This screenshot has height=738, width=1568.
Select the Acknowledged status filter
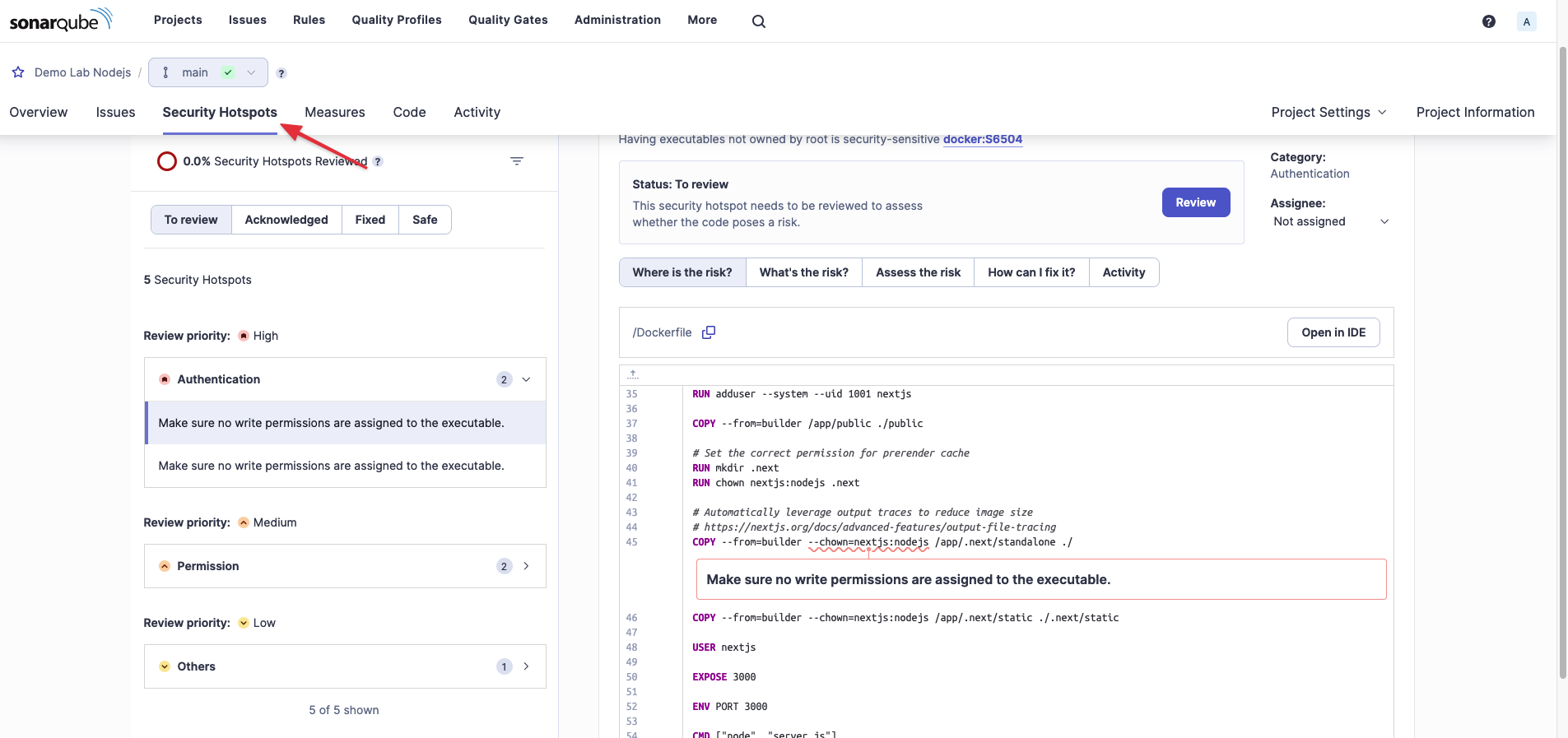(286, 220)
